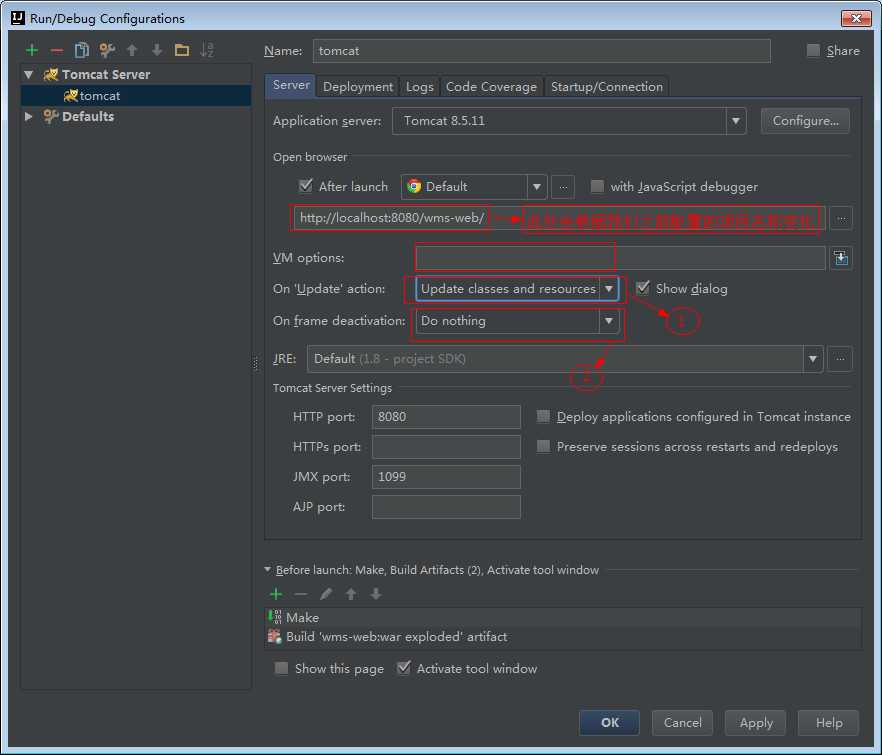Expand Defaults tree node arrow
The width and height of the screenshot is (882, 755).
tap(29, 116)
